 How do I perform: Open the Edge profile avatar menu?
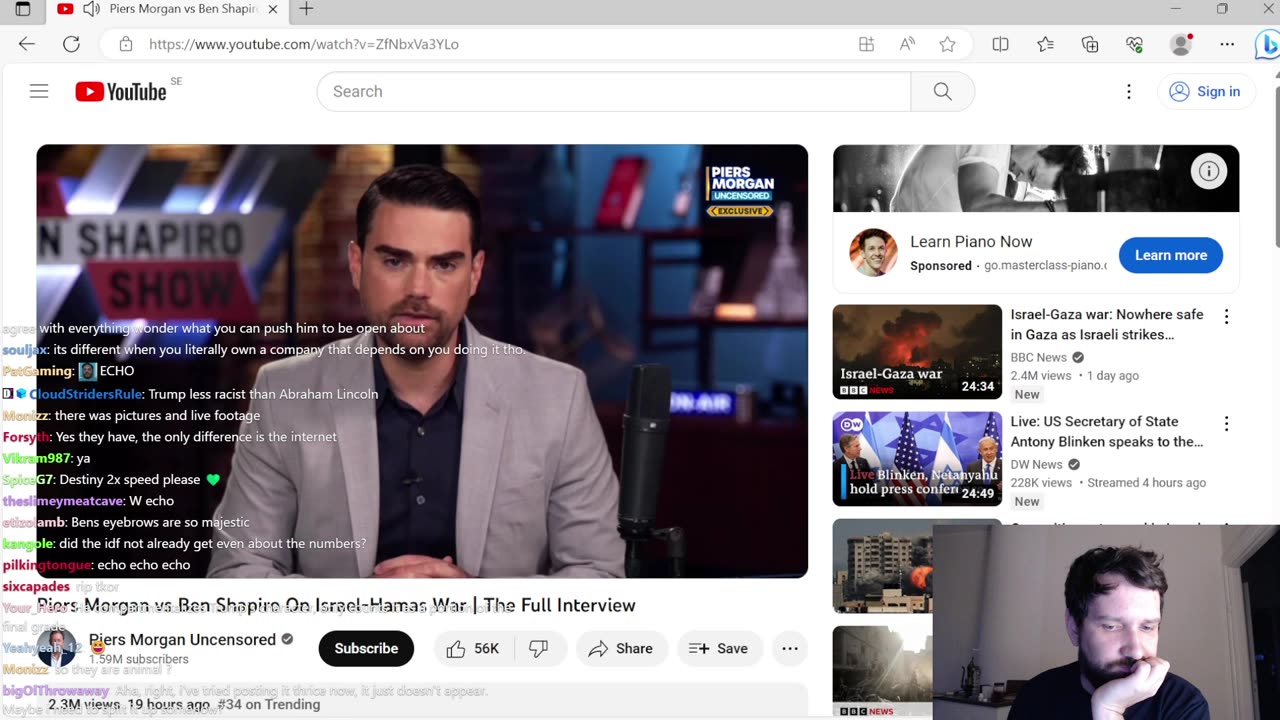(x=1181, y=44)
